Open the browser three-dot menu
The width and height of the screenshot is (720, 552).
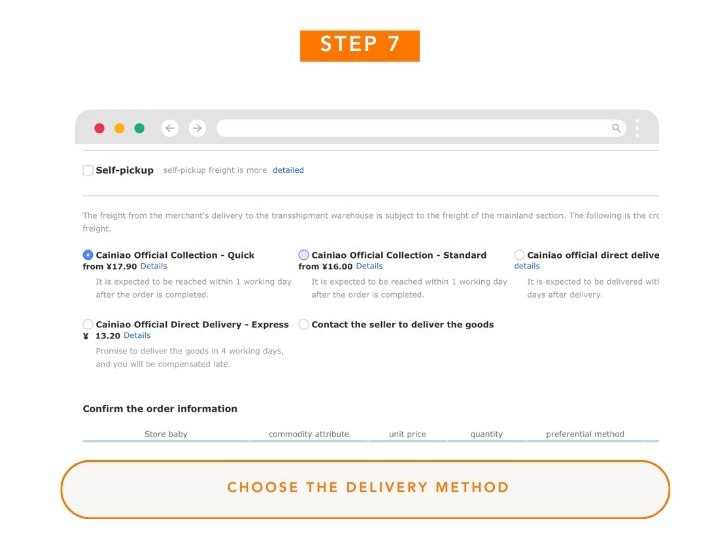(x=637, y=128)
